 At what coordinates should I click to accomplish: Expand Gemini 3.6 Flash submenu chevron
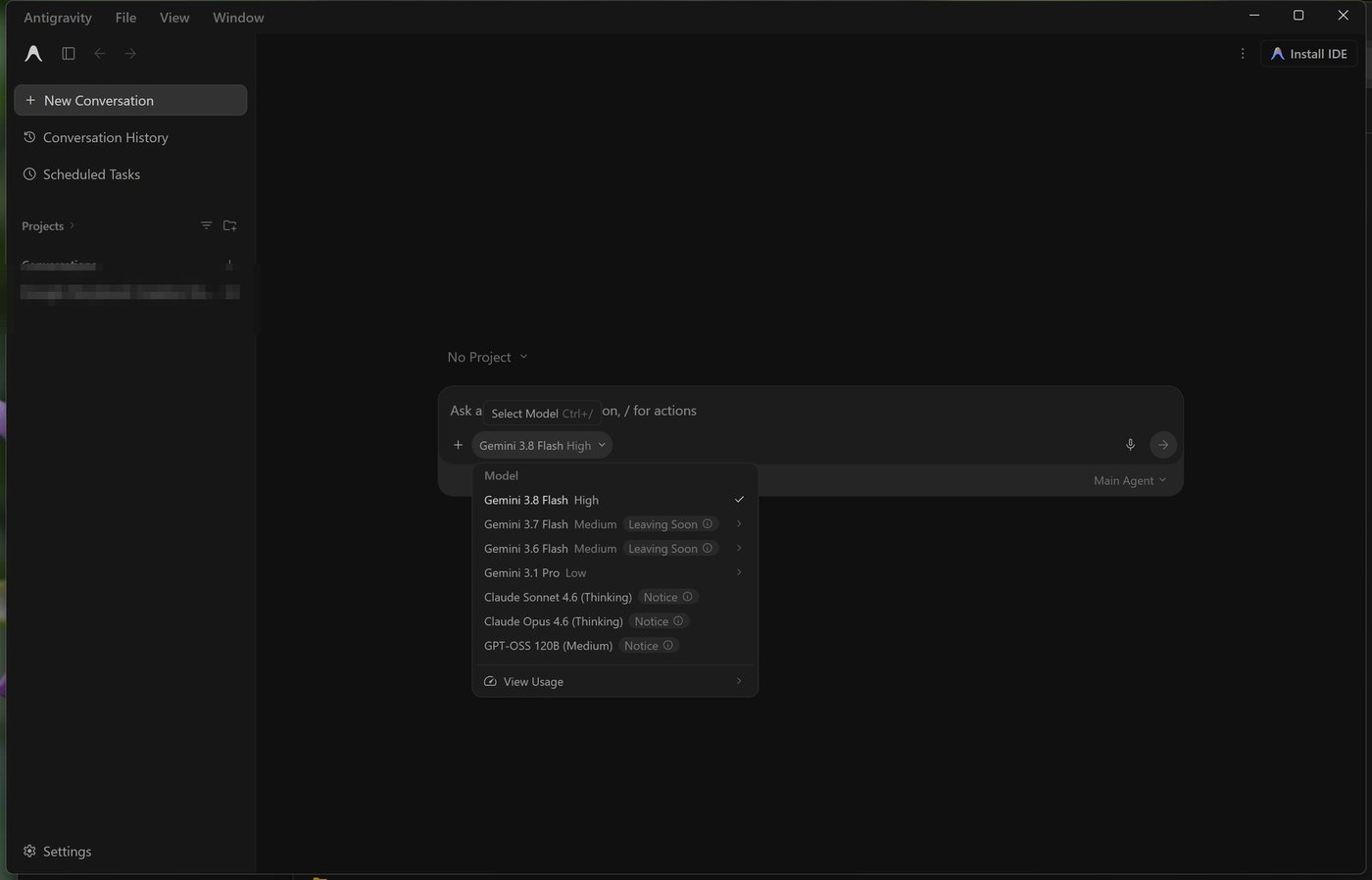[x=739, y=549]
